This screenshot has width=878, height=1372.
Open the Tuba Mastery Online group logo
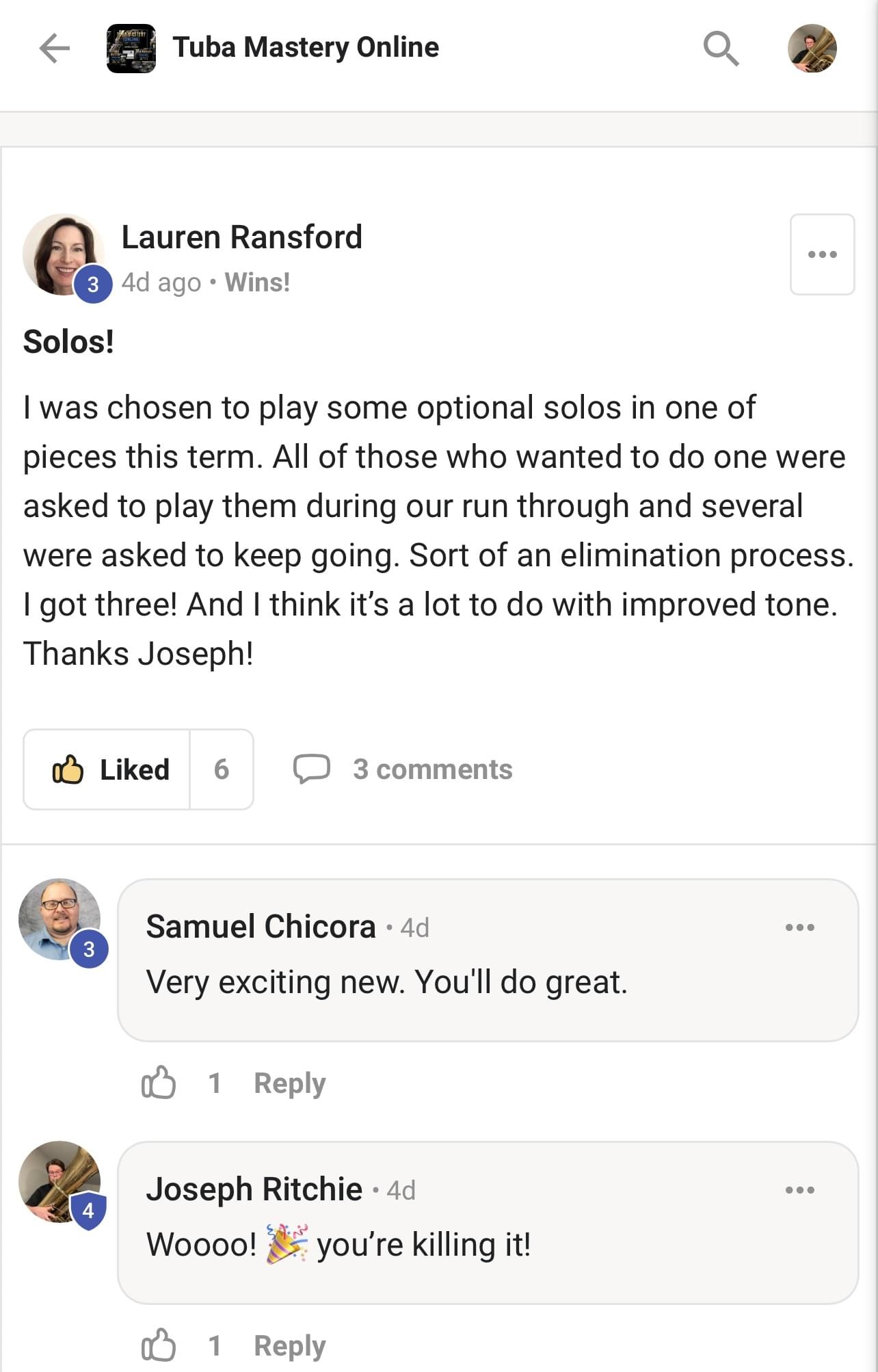[131, 49]
